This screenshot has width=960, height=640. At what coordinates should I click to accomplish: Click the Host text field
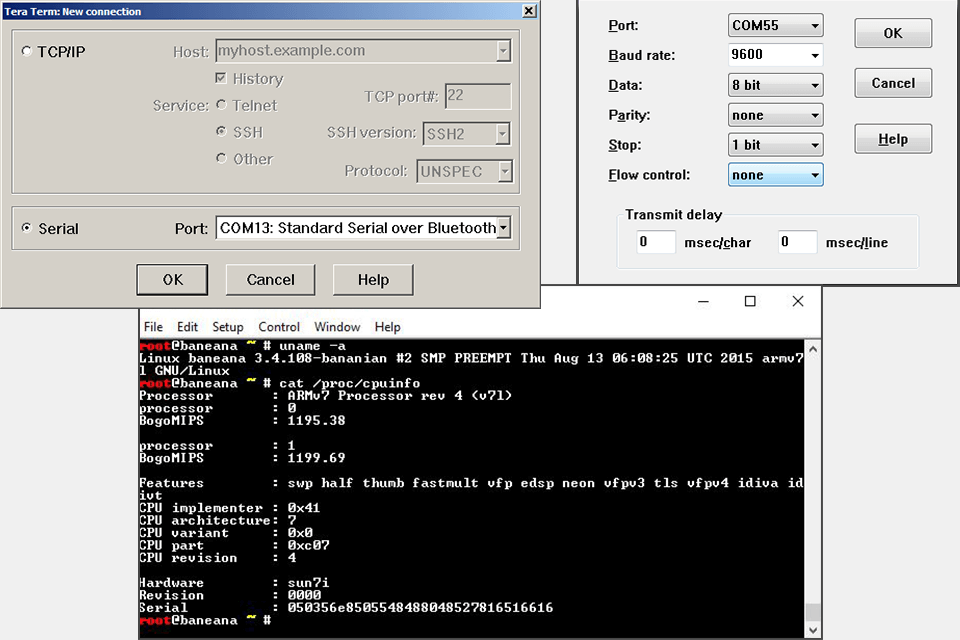tap(356, 51)
